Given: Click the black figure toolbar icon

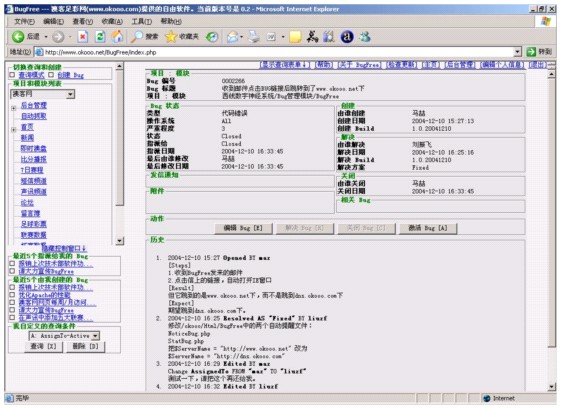Looking at the screenshot, I should click(x=312, y=36).
